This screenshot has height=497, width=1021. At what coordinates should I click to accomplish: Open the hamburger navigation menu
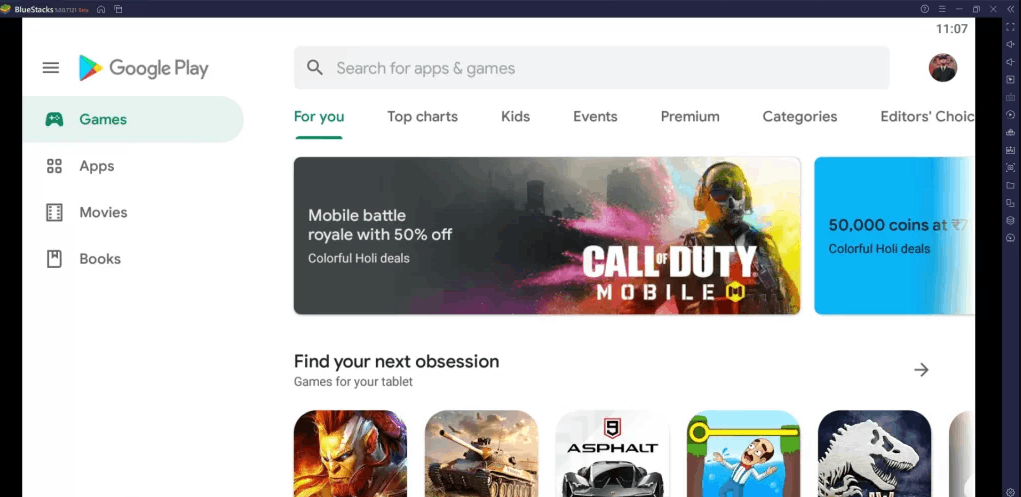tap(51, 68)
